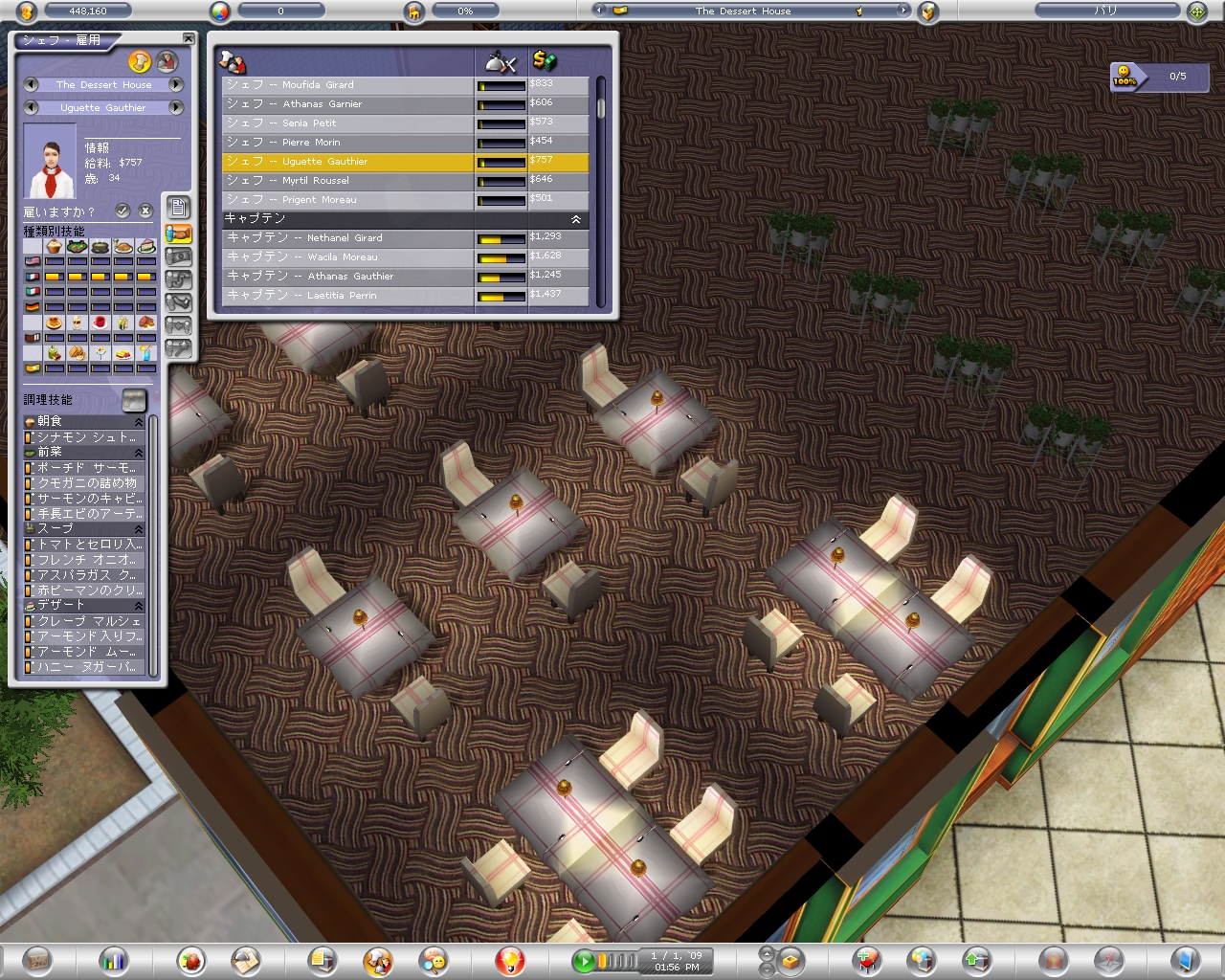Select chef Moufida Girard
This screenshot has height=980, width=1225.
tap(406, 85)
